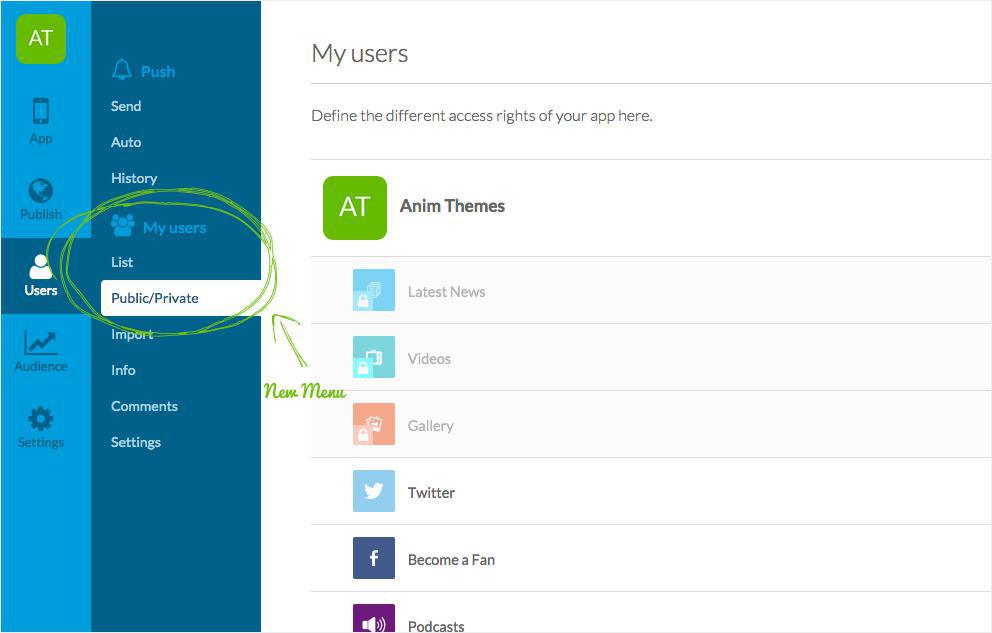Select Public/Private in the submenu
This screenshot has width=992, height=633.
[155, 298]
